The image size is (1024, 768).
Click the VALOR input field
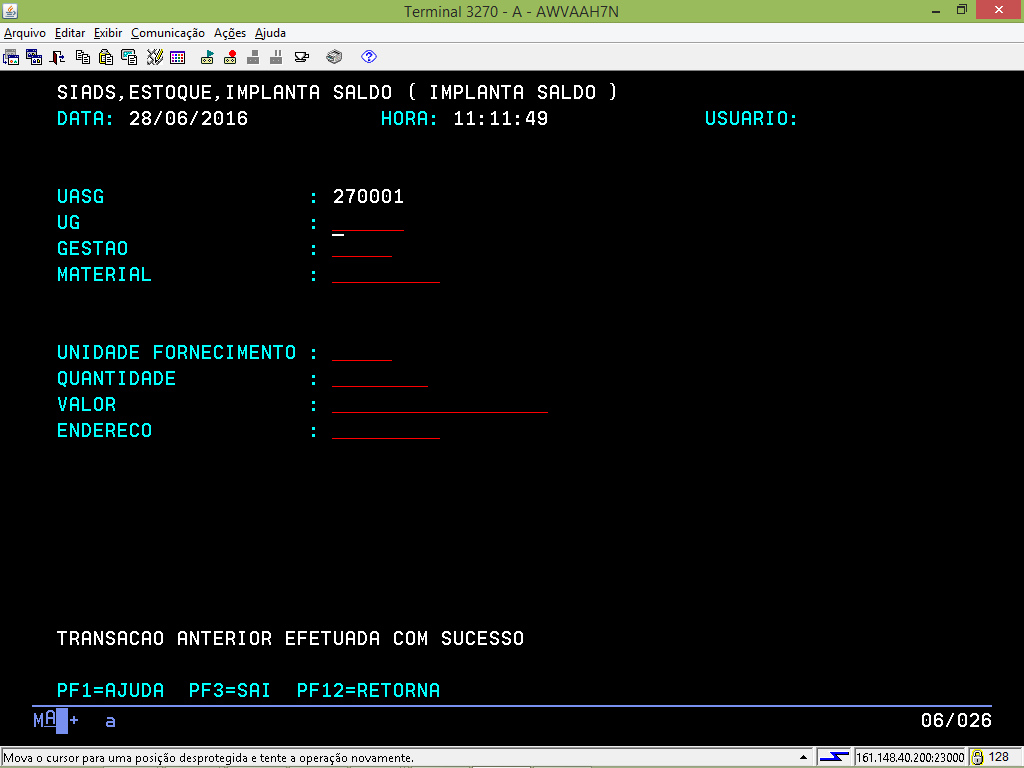pyautogui.click(x=440, y=405)
